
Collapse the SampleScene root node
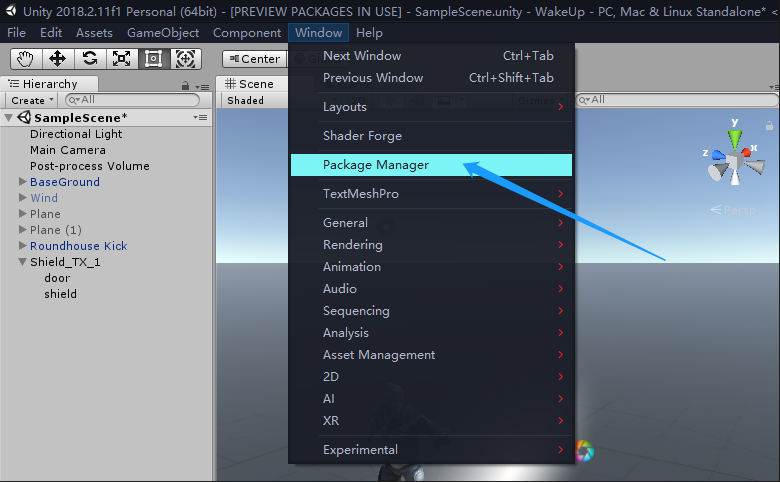(8, 118)
